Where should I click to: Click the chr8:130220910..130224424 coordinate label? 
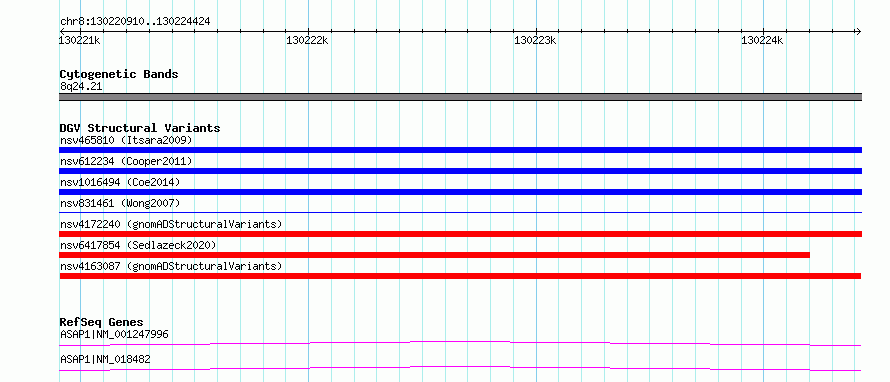[135, 22]
